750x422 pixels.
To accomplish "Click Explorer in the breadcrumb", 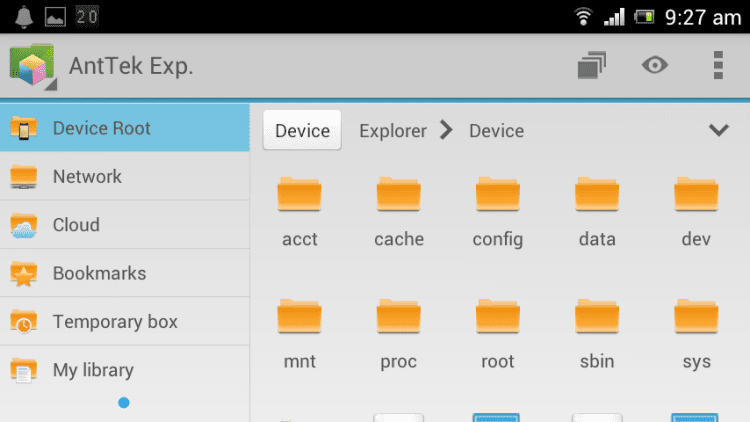I will pos(393,131).
